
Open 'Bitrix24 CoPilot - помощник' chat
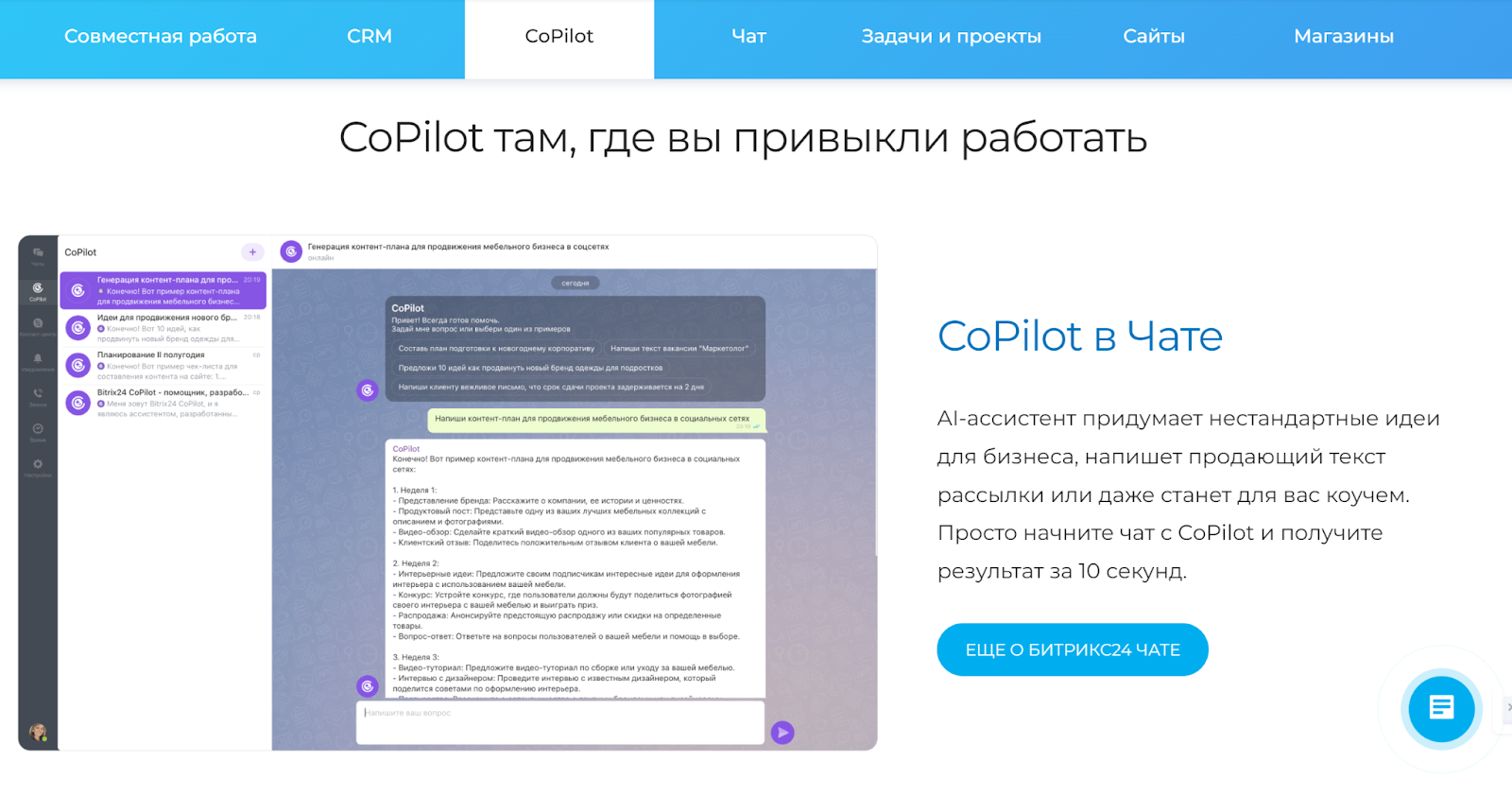click(x=163, y=403)
